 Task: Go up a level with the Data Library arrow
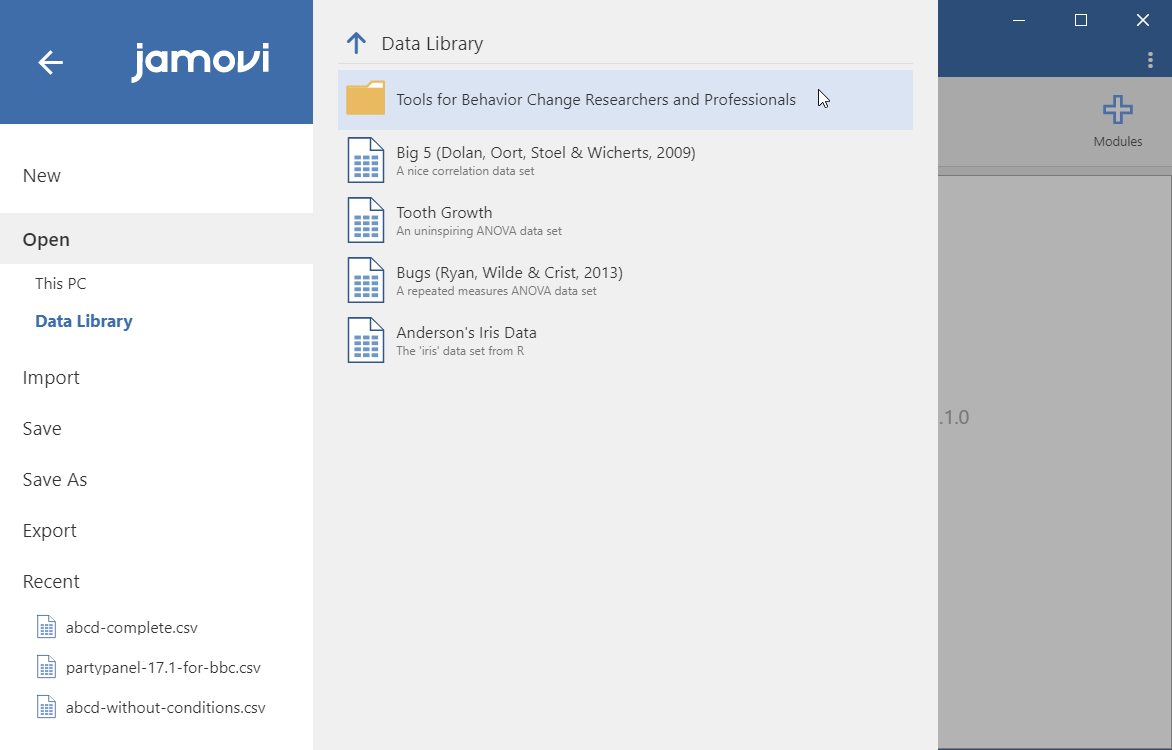357,43
